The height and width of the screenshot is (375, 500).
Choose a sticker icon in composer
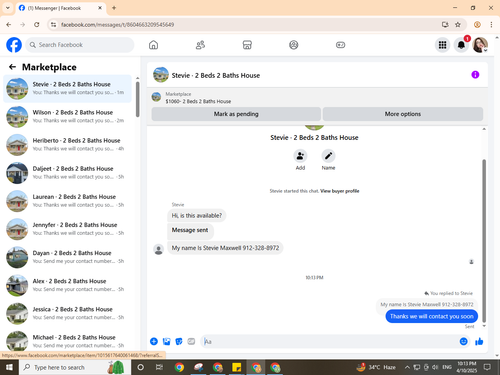click(179, 341)
